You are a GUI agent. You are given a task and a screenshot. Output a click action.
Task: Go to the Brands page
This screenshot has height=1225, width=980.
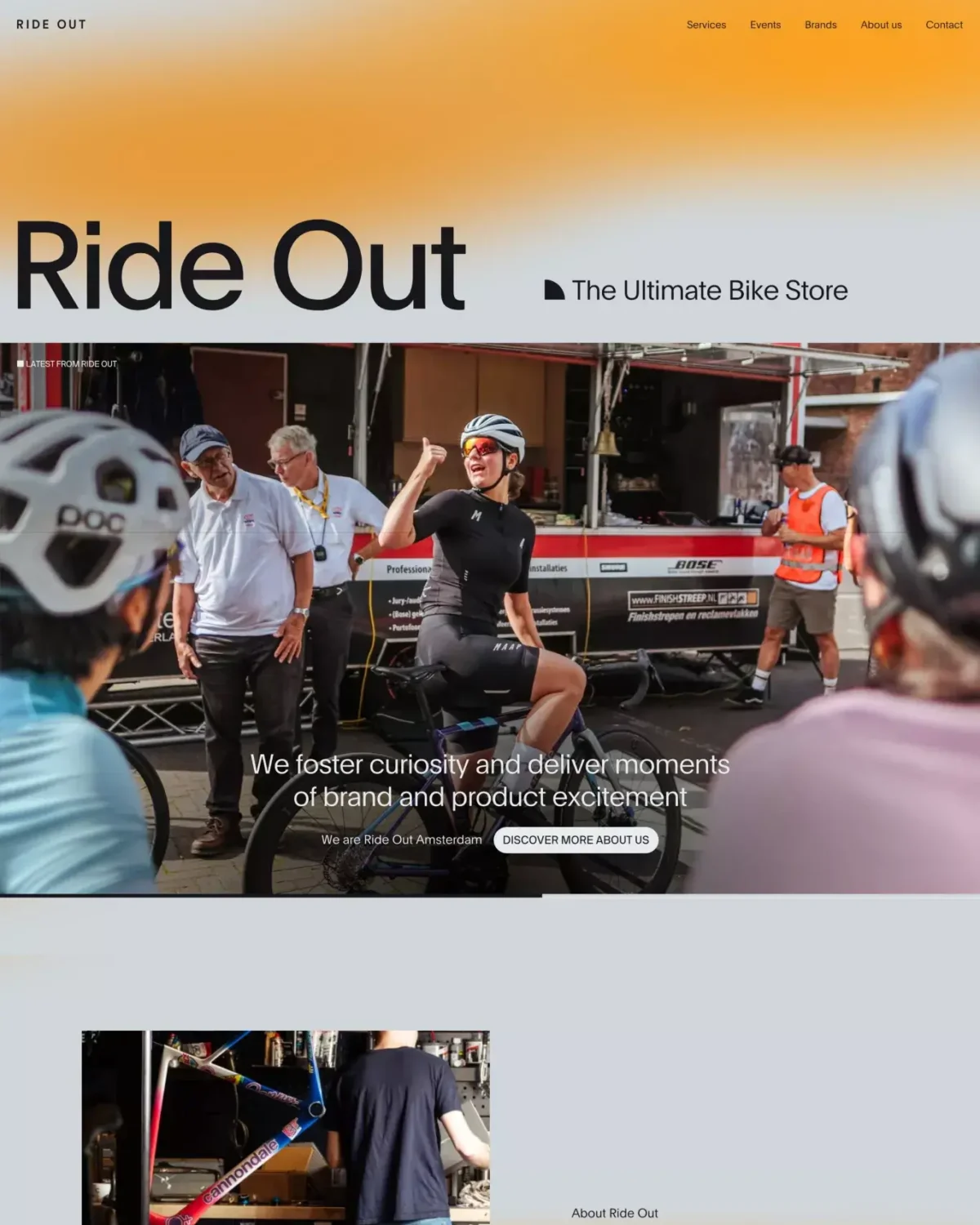coord(820,24)
